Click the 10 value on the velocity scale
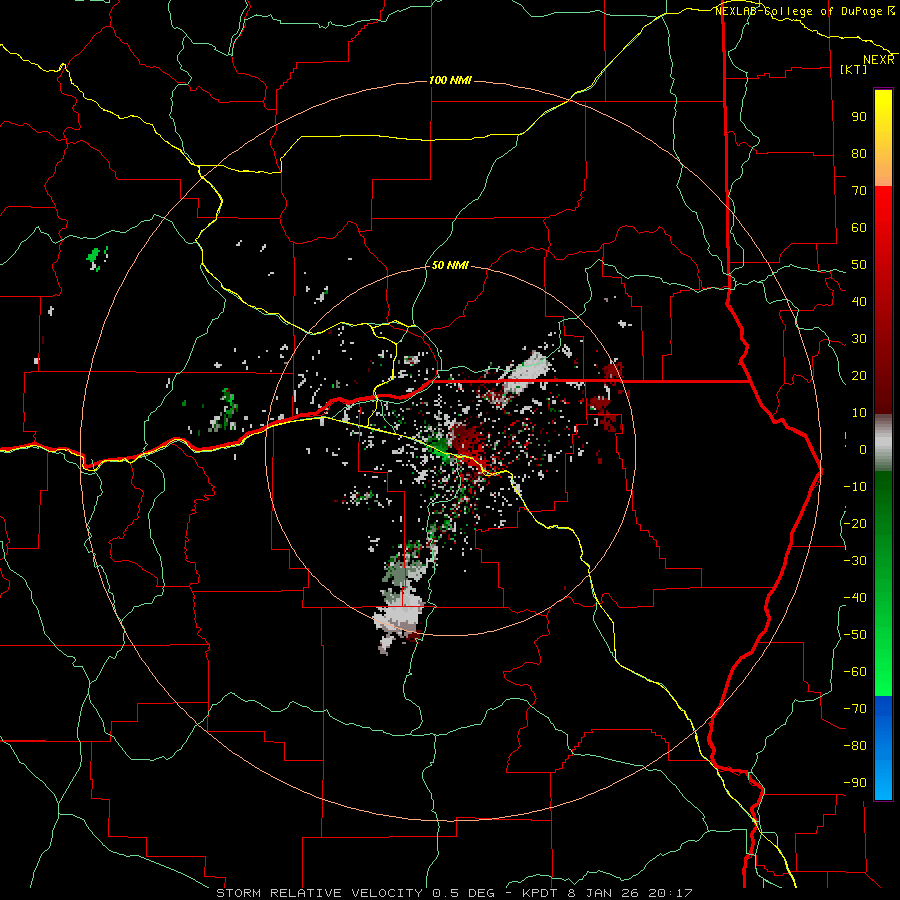This screenshot has height=900, width=900. tap(859, 413)
